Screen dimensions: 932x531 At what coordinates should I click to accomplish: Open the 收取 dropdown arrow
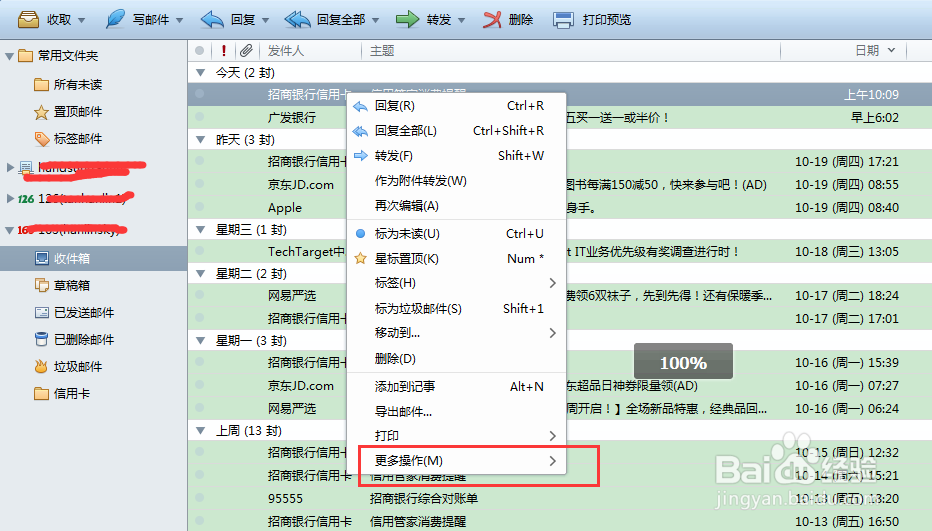click(81, 20)
